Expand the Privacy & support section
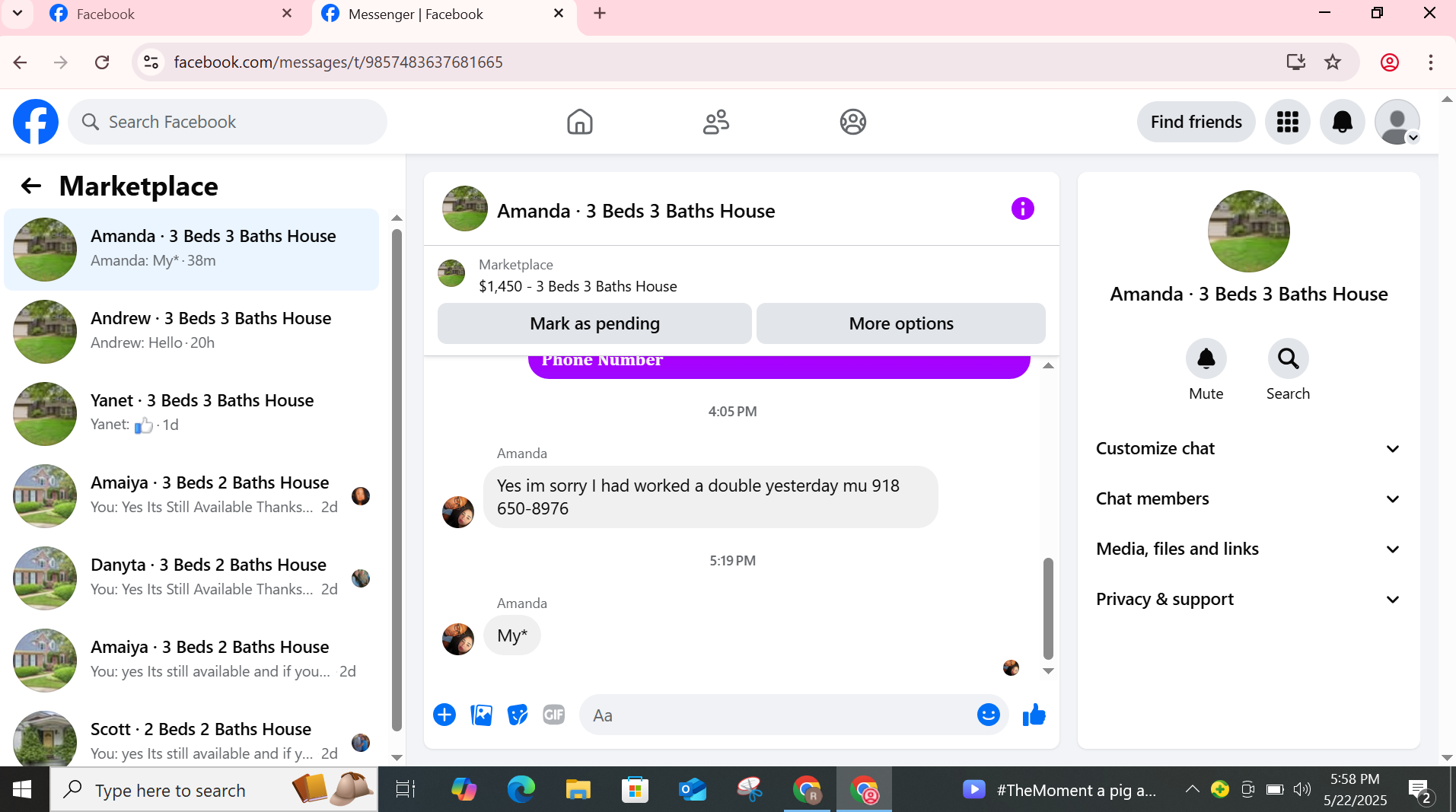1456x812 pixels. click(1248, 599)
